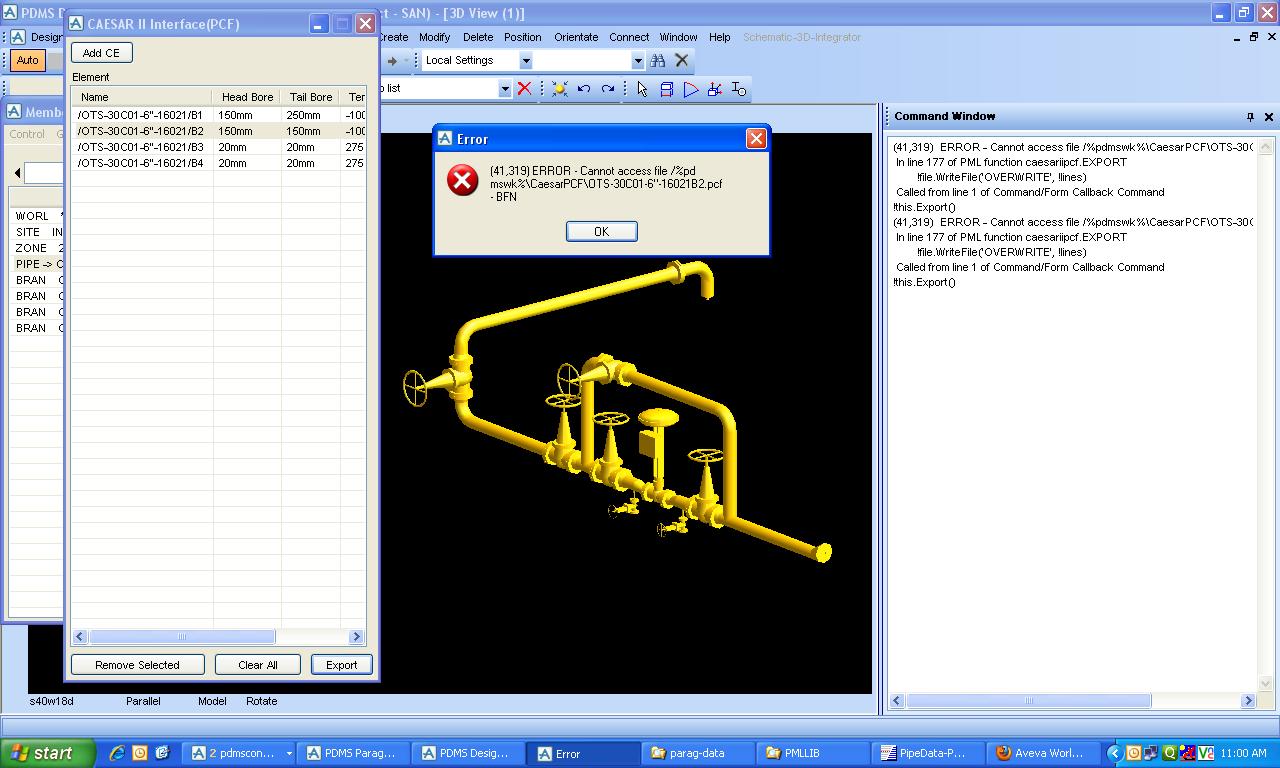Close the Command Window panel
Screen dimensions: 1280x768
(1269, 117)
